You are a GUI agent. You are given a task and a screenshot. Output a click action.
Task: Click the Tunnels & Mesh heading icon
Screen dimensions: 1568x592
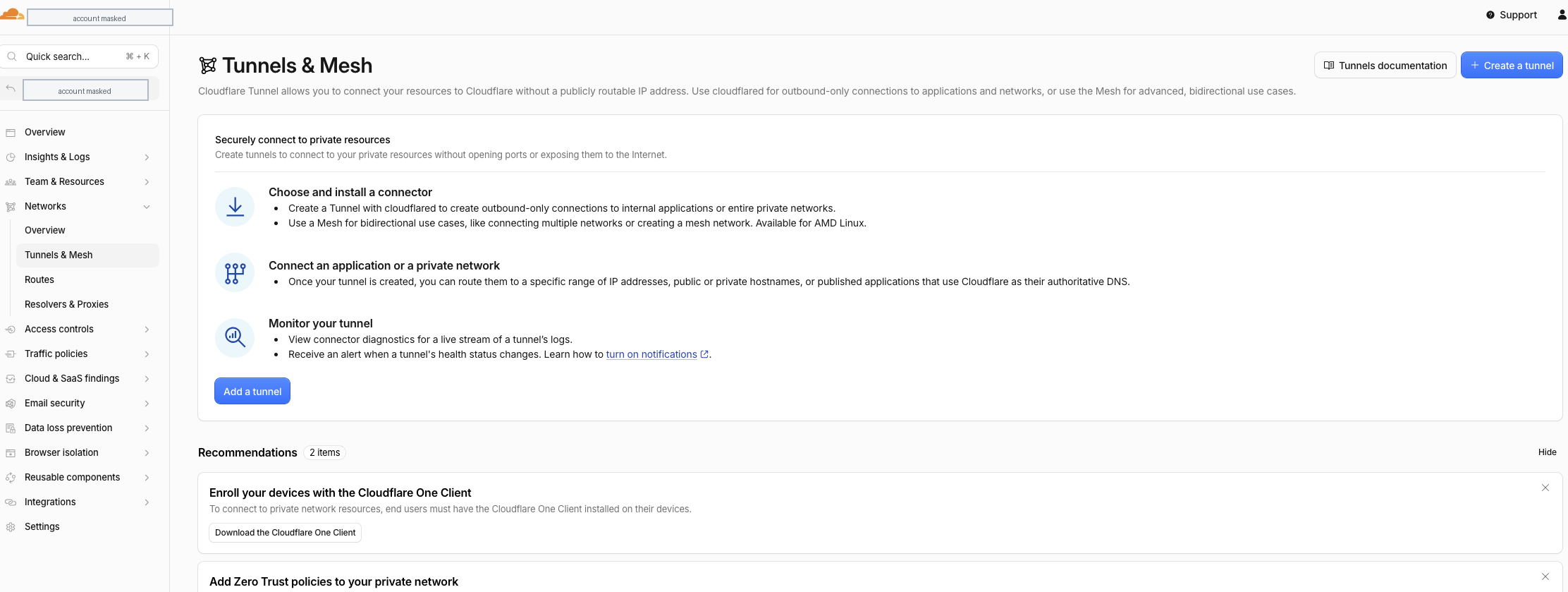[207, 66]
